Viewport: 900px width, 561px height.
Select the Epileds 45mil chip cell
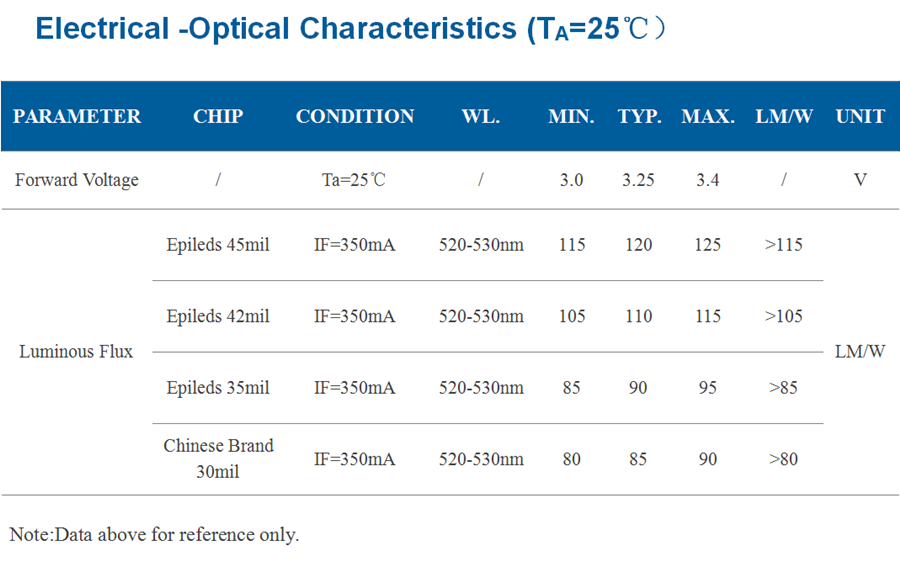[x=218, y=245]
